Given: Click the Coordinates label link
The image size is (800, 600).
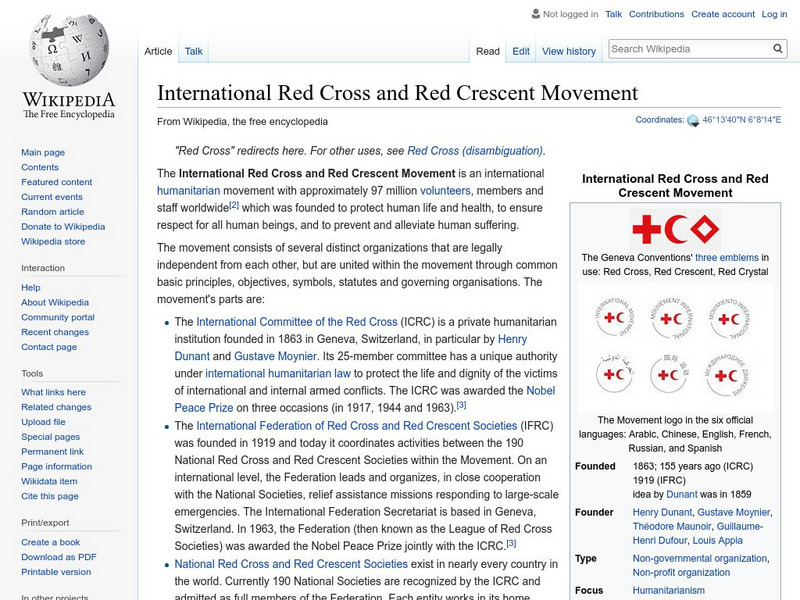Looking at the screenshot, I should coord(659,120).
